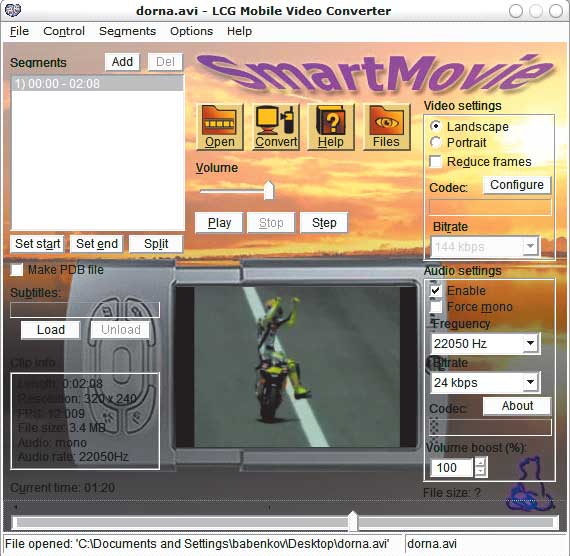Click Set end button
570x556 pixels.
tap(97, 244)
